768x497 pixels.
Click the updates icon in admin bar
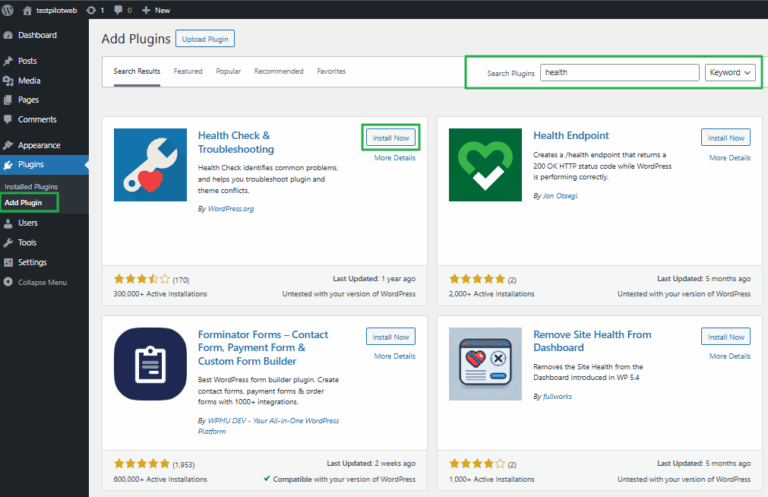click(97, 10)
